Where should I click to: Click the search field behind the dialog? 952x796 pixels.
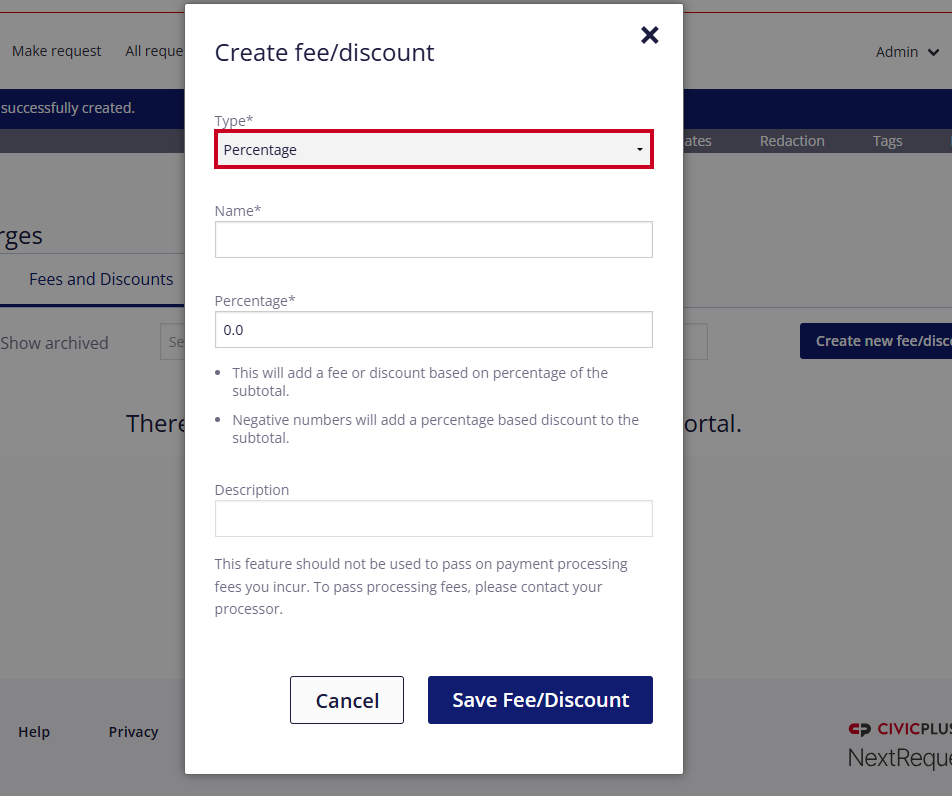pos(172,342)
